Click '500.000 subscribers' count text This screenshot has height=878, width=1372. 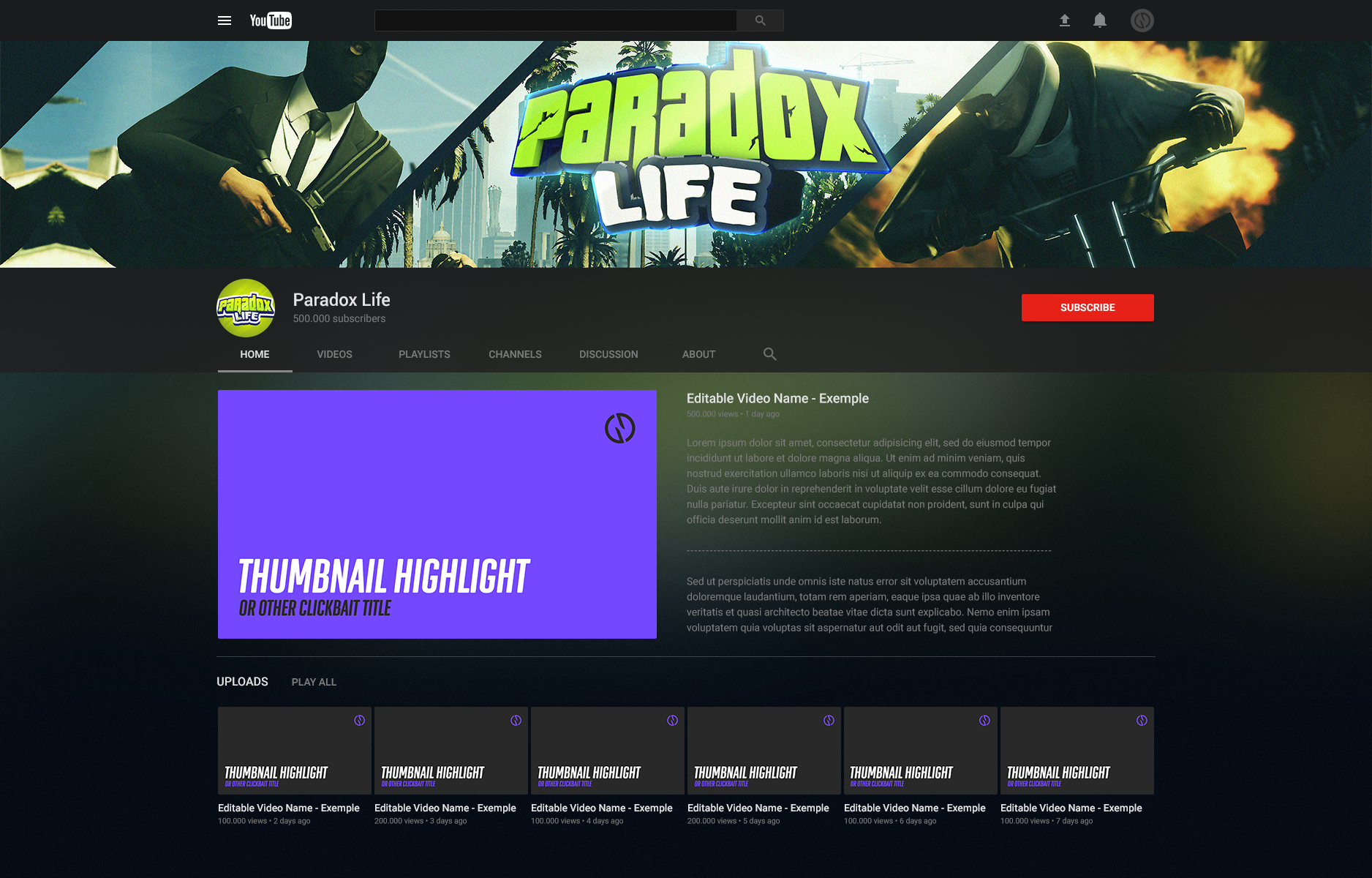(339, 319)
